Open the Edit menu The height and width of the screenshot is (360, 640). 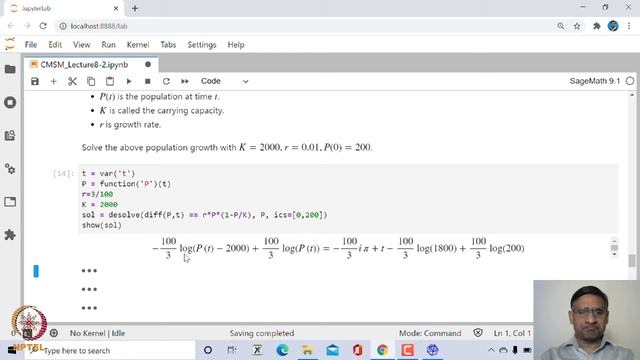[x=55, y=45]
